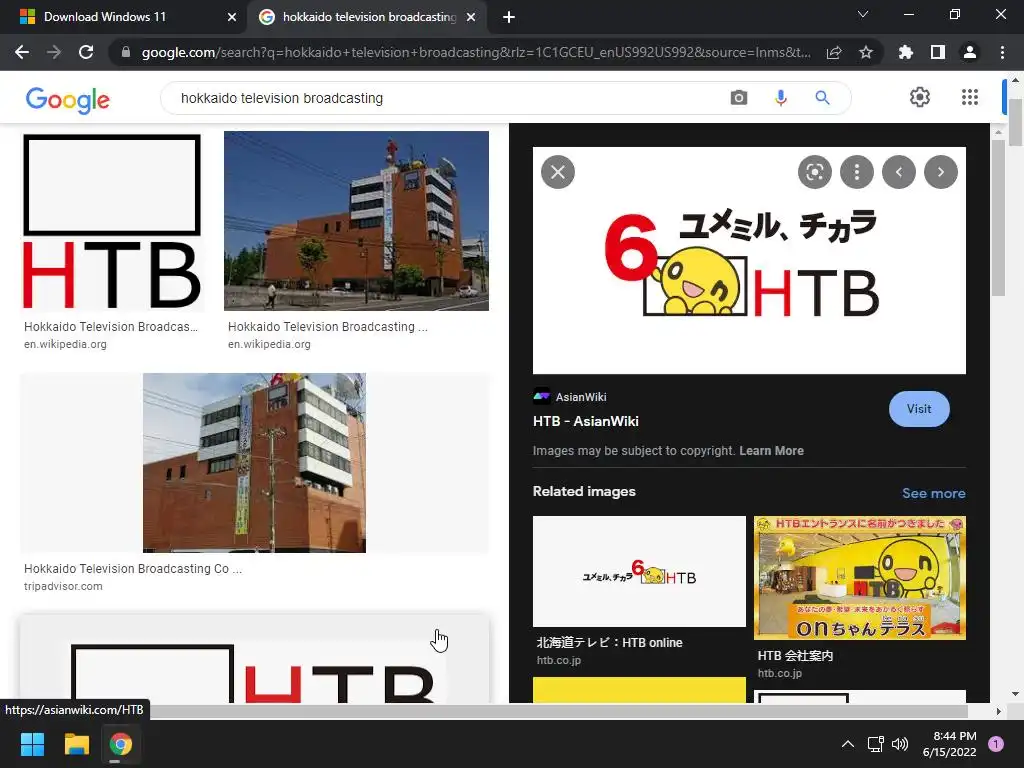Image resolution: width=1024 pixels, height=768 pixels.
Task: Click the Visit button for AsianWiki
Action: (x=919, y=409)
